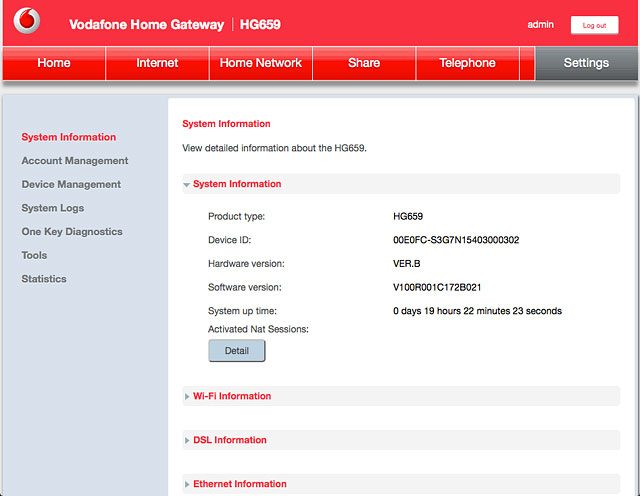Image resolution: width=640 pixels, height=496 pixels.
Task: Collapse the System Information section arrow
Action: tap(187, 185)
